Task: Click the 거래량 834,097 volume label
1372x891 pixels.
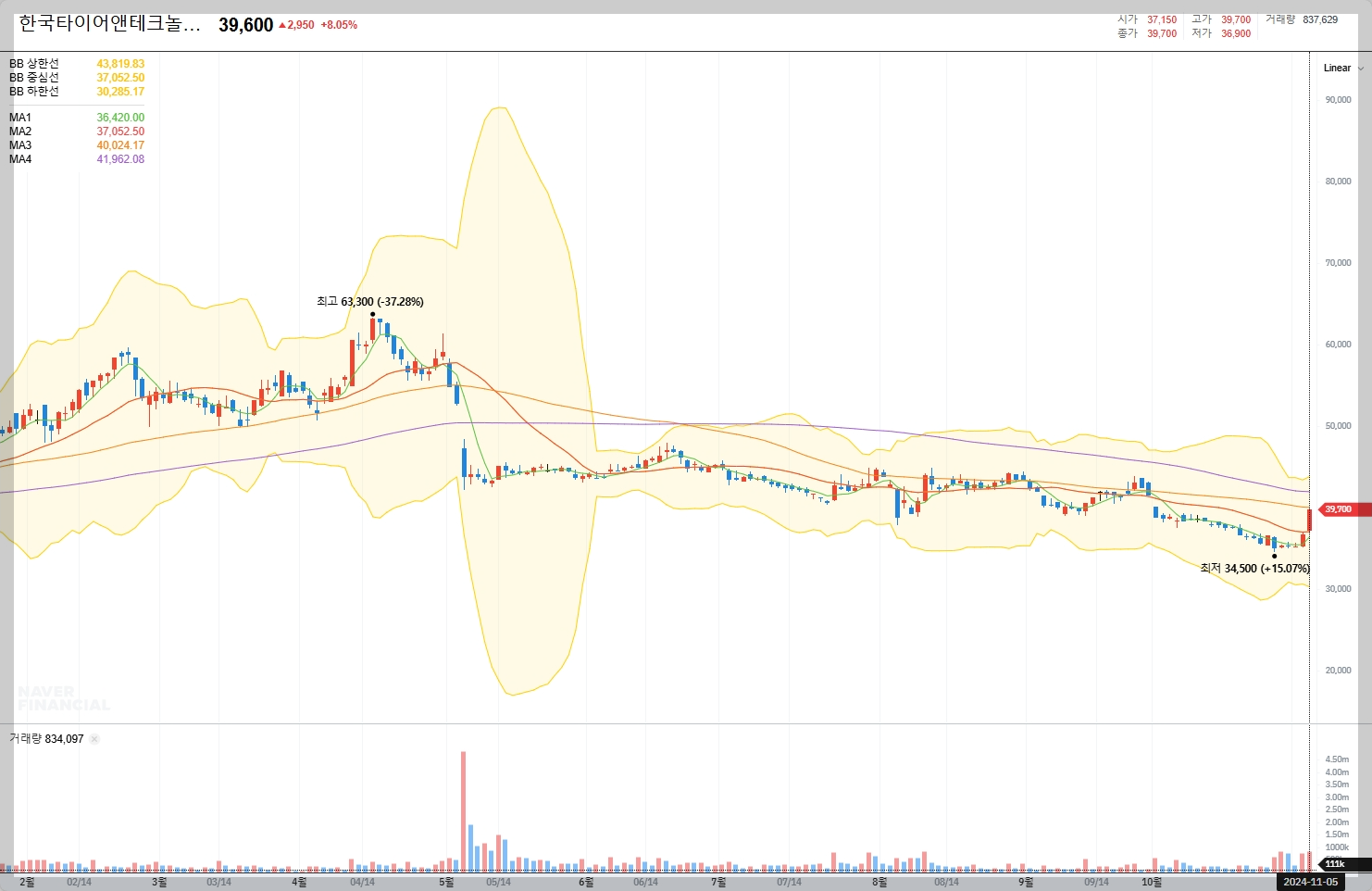Action: click(46, 739)
